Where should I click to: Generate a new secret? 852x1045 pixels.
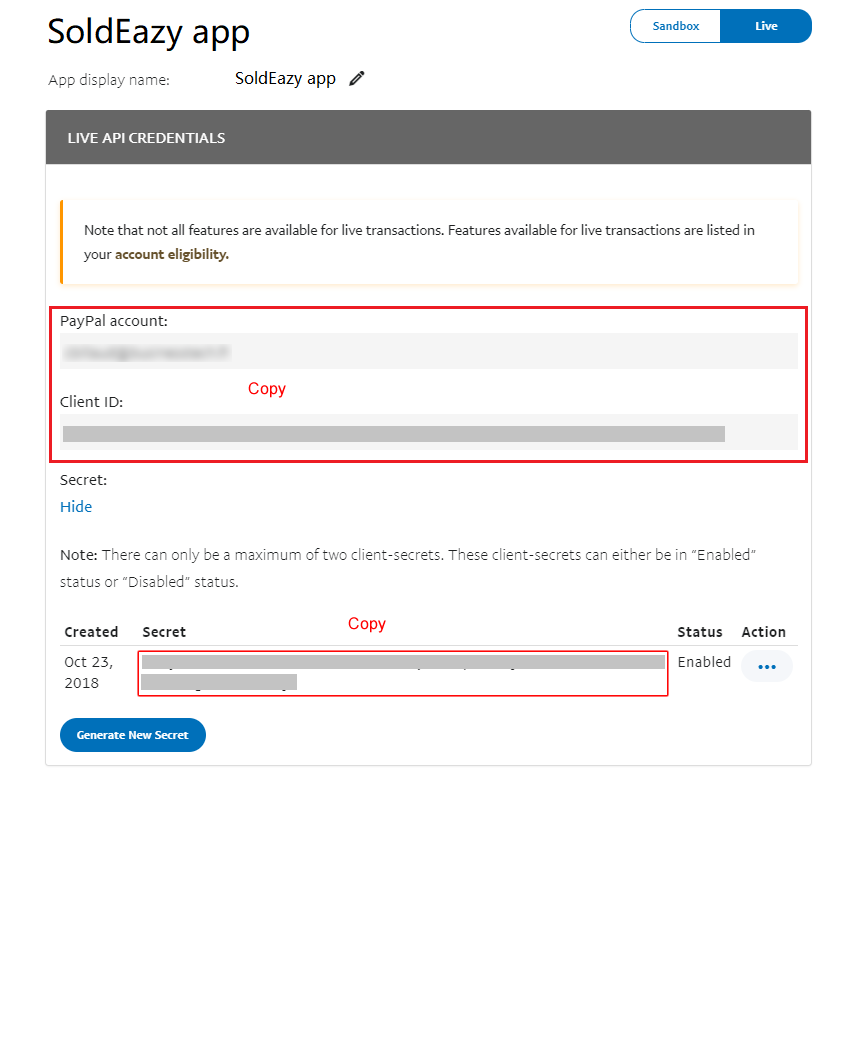[133, 734]
